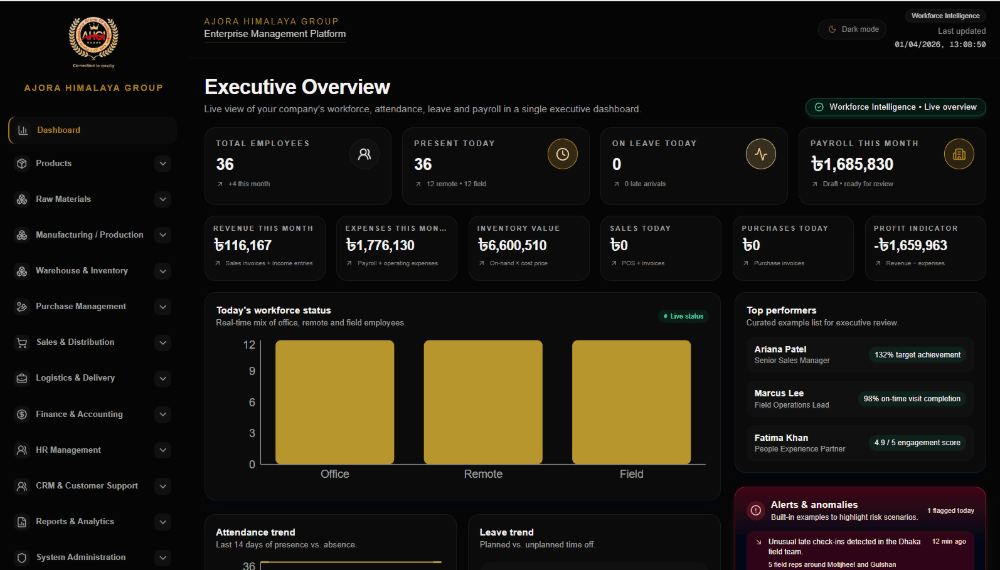Expand the Sales & Distribution chevron

(163, 342)
